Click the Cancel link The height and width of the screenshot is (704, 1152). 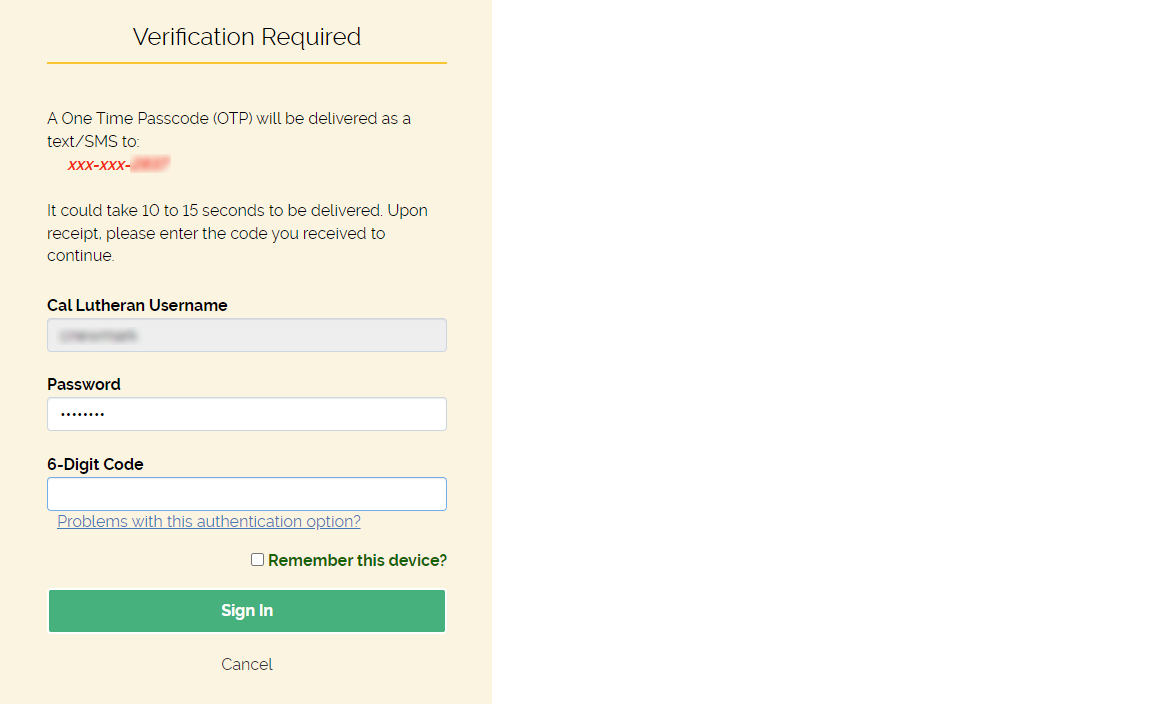tap(246, 664)
